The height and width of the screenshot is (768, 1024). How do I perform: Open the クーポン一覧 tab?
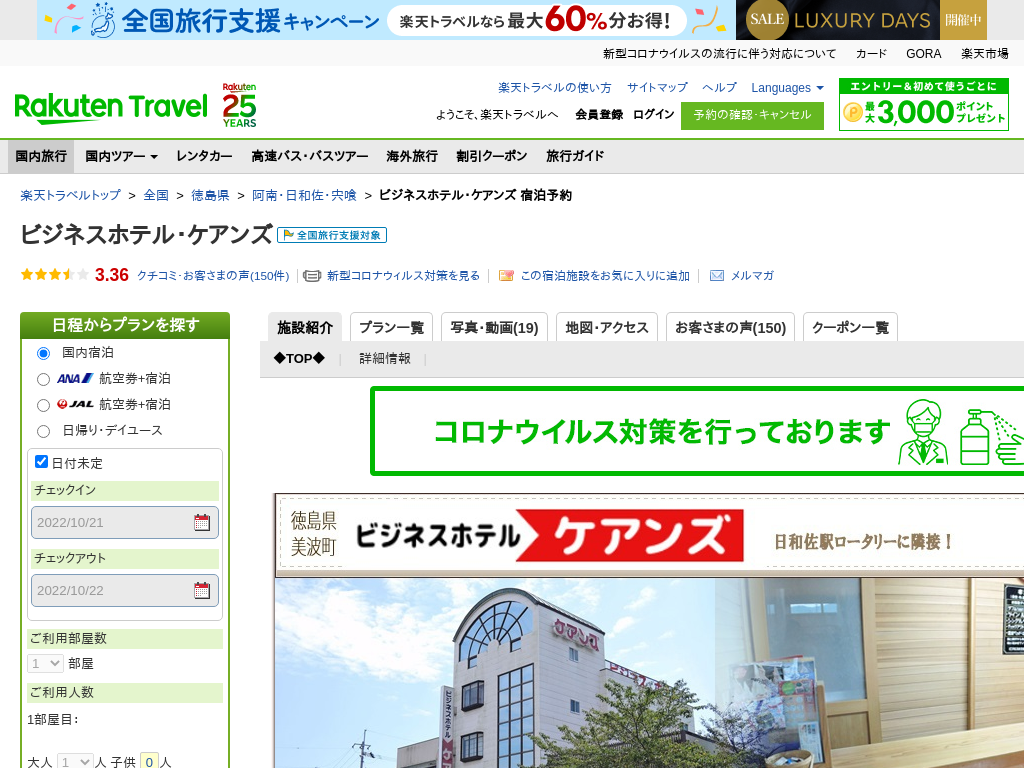(850, 327)
